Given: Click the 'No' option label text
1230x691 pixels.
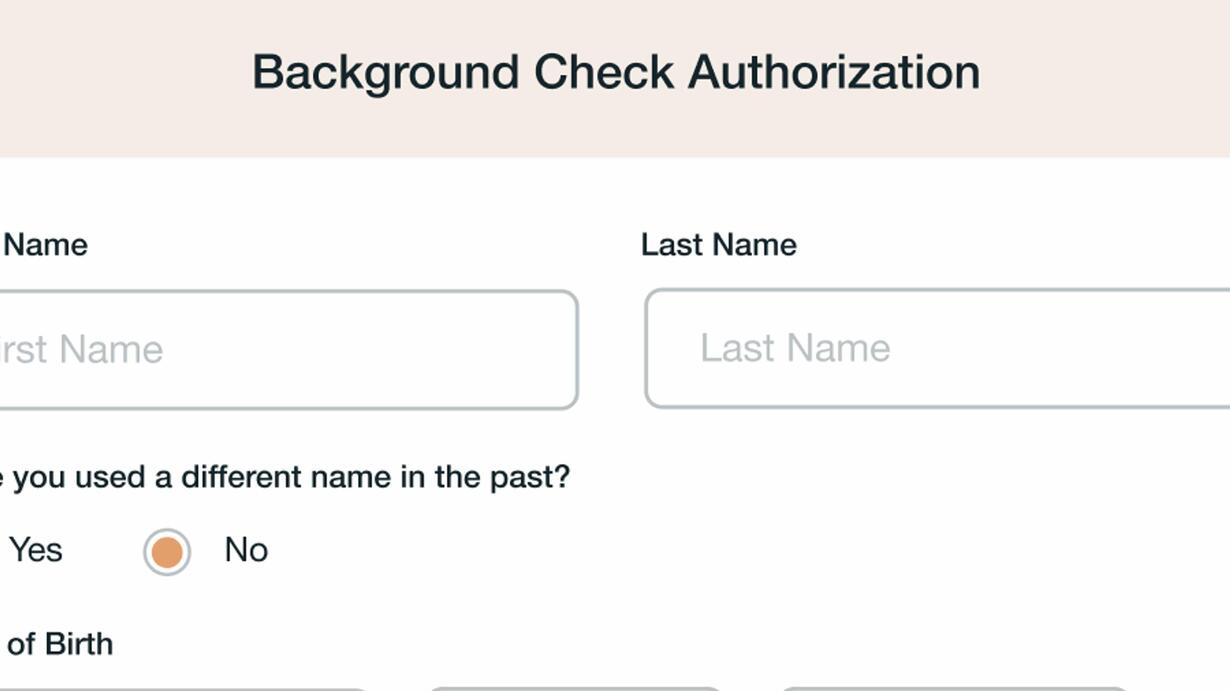Looking at the screenshot, I should 246,550.
